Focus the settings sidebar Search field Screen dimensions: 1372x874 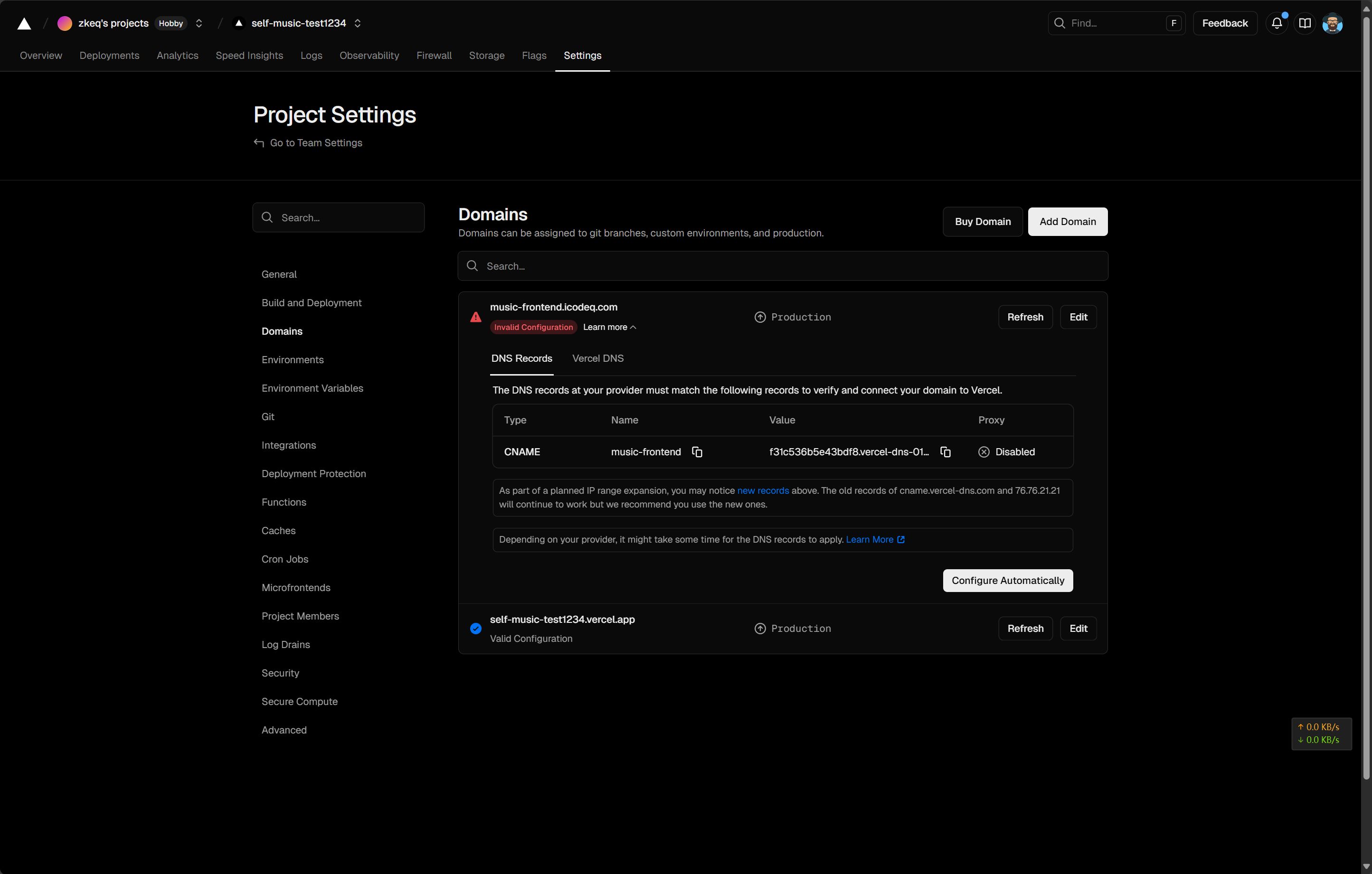tap(339, 217)
